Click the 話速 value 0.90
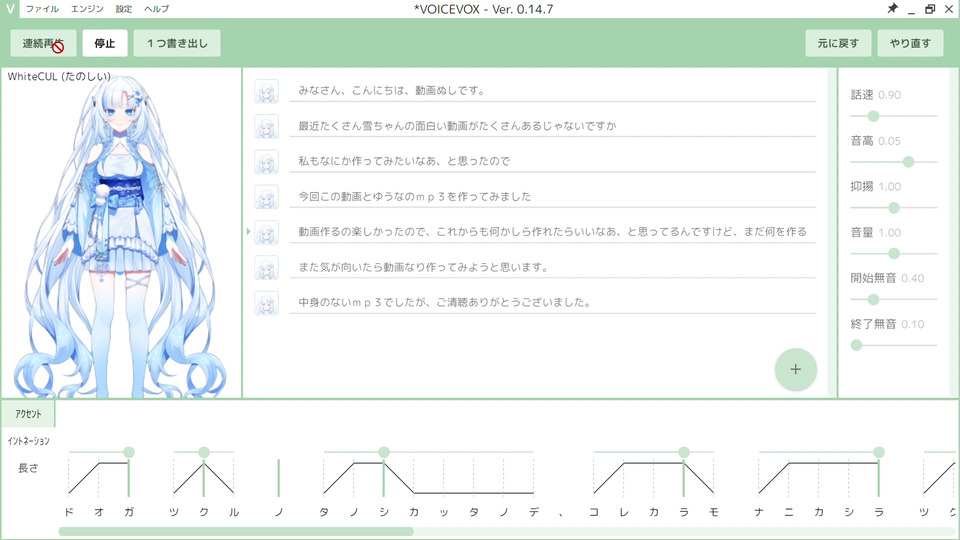The image size is (960, 540). (889, 95)
